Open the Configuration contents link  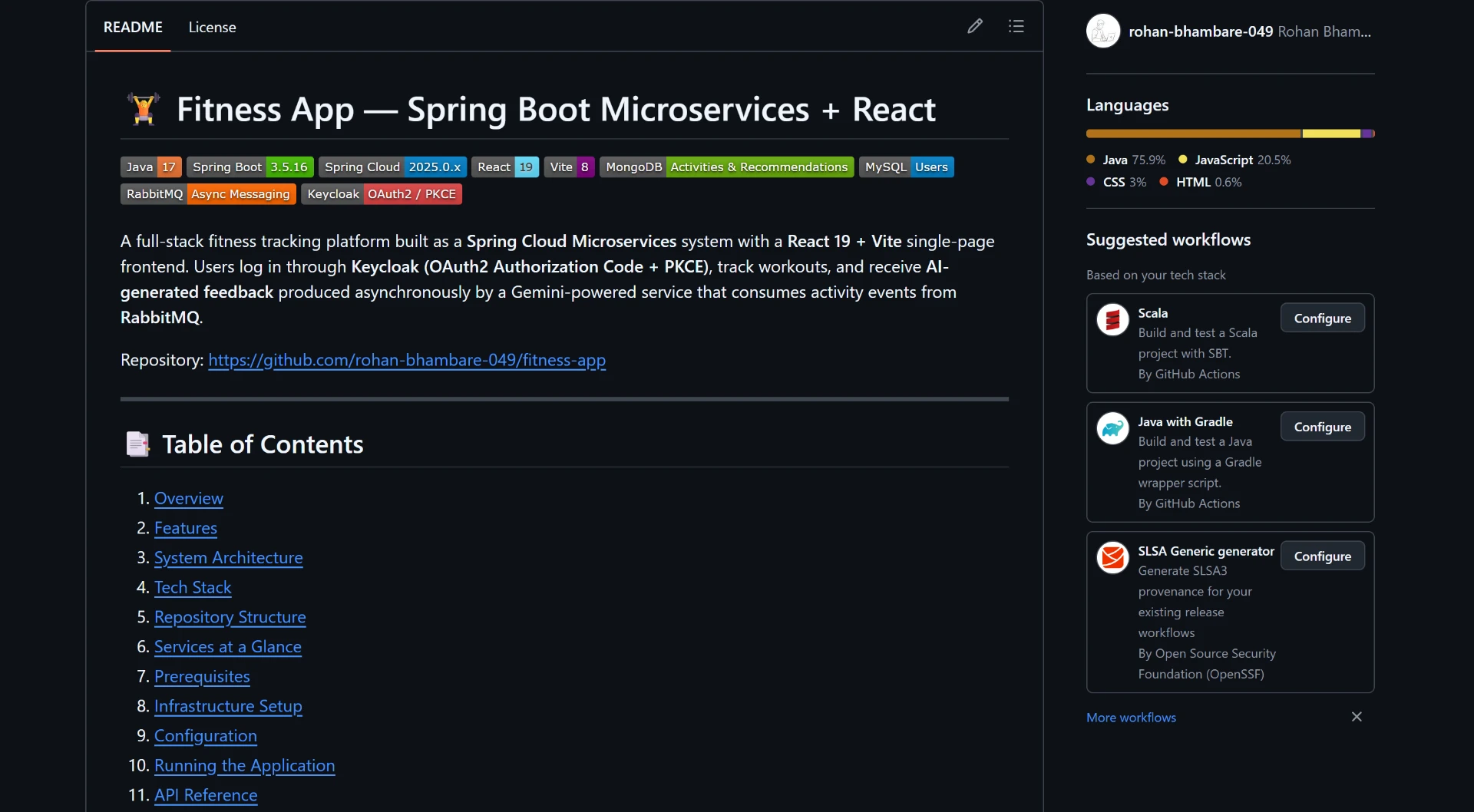[x=206, y=736]
